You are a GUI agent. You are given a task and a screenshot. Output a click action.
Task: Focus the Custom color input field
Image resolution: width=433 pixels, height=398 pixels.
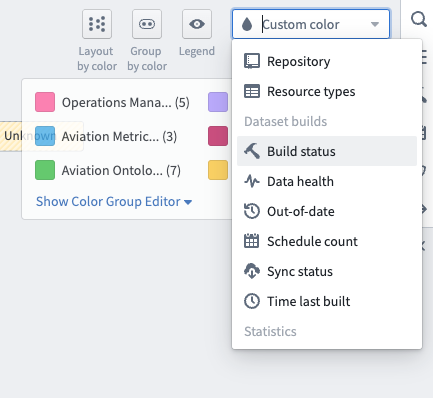click(311, 24)
